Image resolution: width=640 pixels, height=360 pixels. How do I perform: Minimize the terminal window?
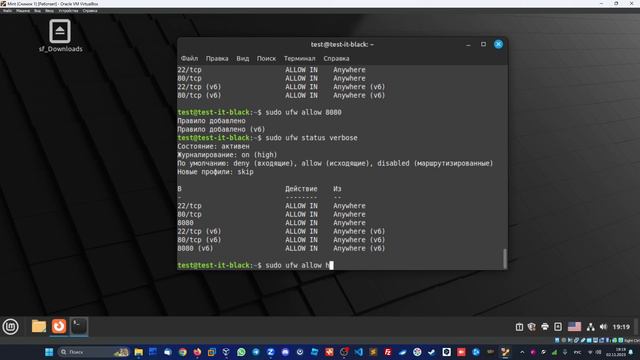[x=468, y=44]
